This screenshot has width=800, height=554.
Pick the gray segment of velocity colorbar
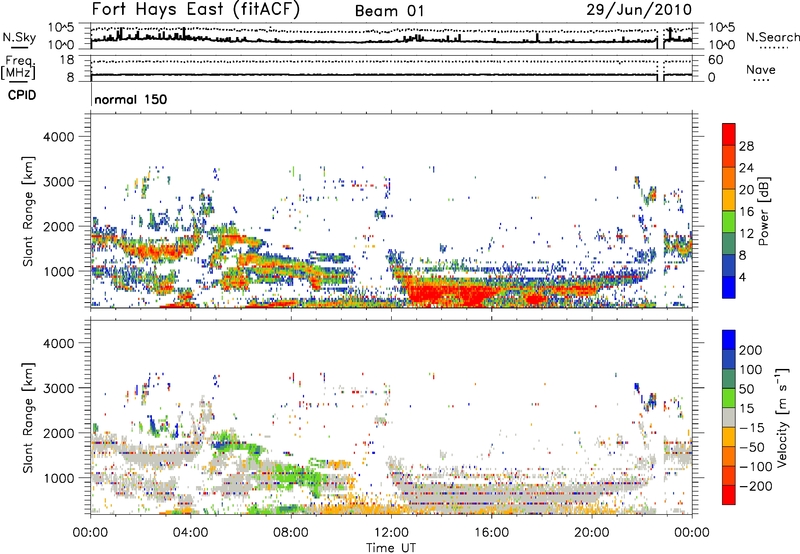pyautogui.click(x=729, y=418)
